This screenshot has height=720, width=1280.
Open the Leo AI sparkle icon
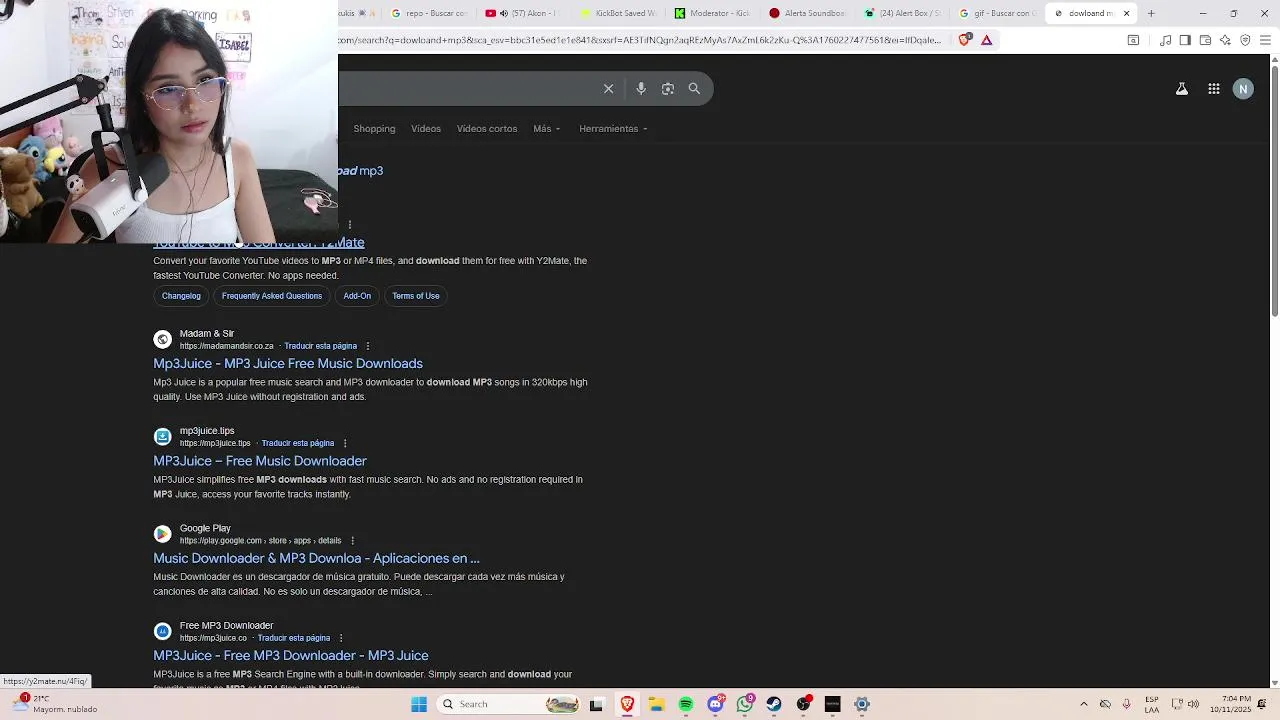coord(1226,40)
